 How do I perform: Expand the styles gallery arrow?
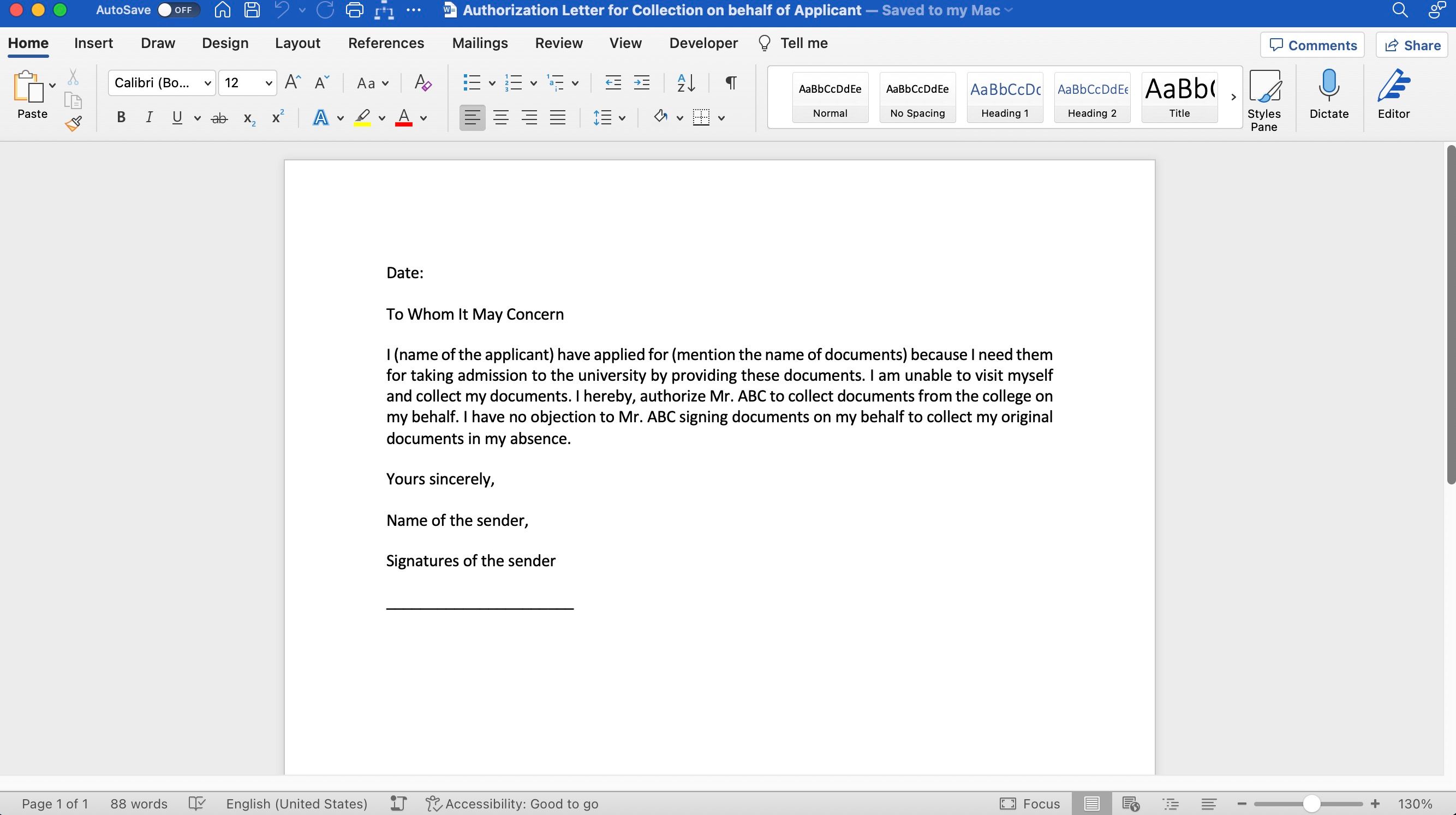tap(1233, 97)
